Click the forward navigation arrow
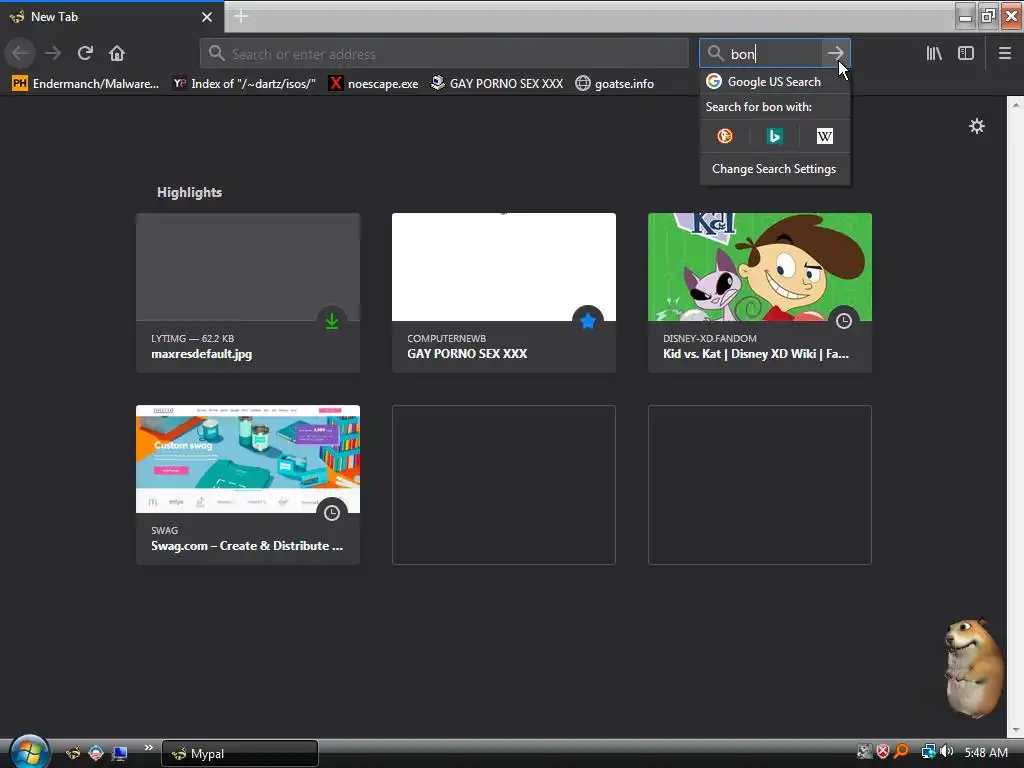Image resolution: width=1024 pixels, height=768 pixels. pyautogui.click(x=53, y=53)
